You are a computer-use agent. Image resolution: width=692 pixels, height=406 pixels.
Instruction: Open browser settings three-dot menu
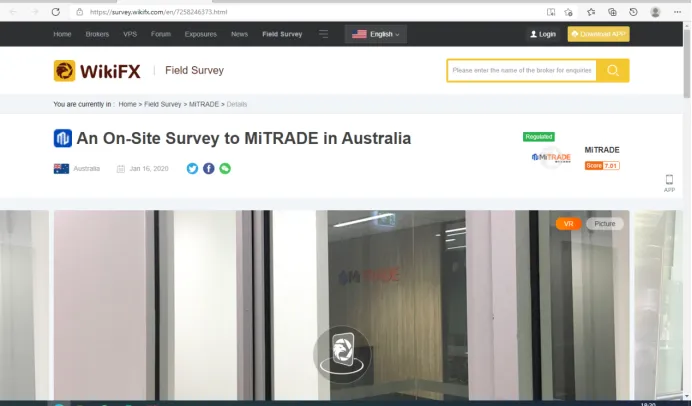click(x=677, y=12)
